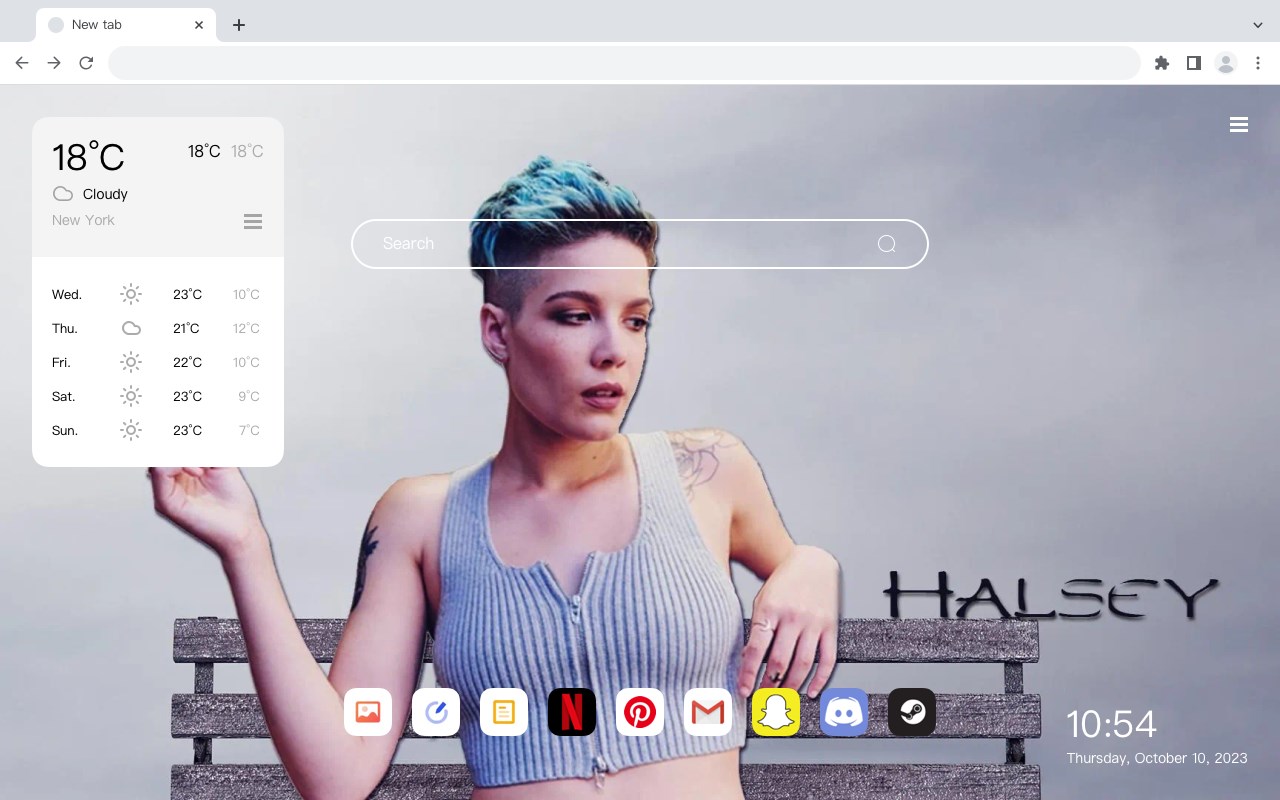Select the Wed. forecast row label

[x=67, y=294]
